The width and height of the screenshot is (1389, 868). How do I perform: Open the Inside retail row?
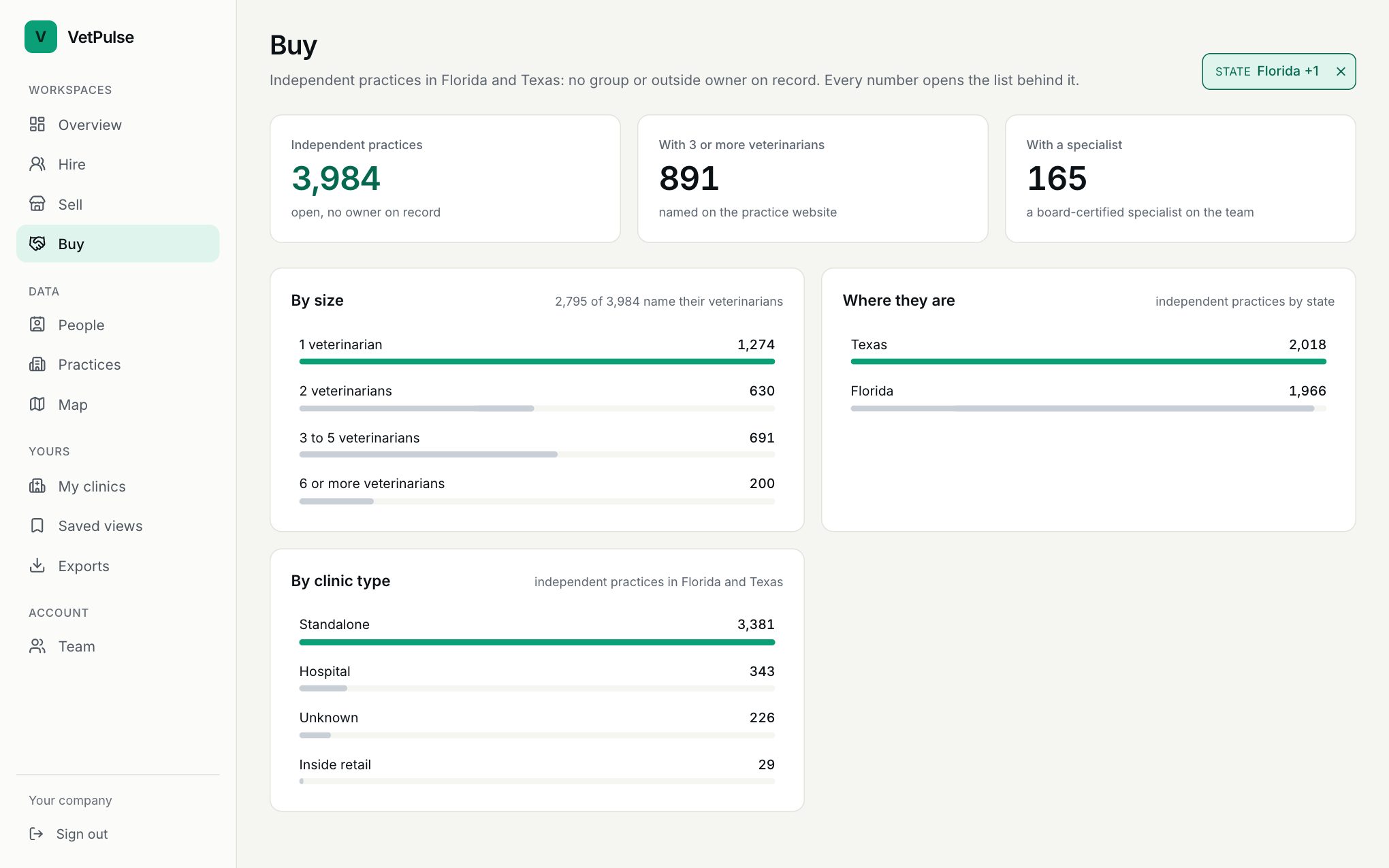(537, 771)
